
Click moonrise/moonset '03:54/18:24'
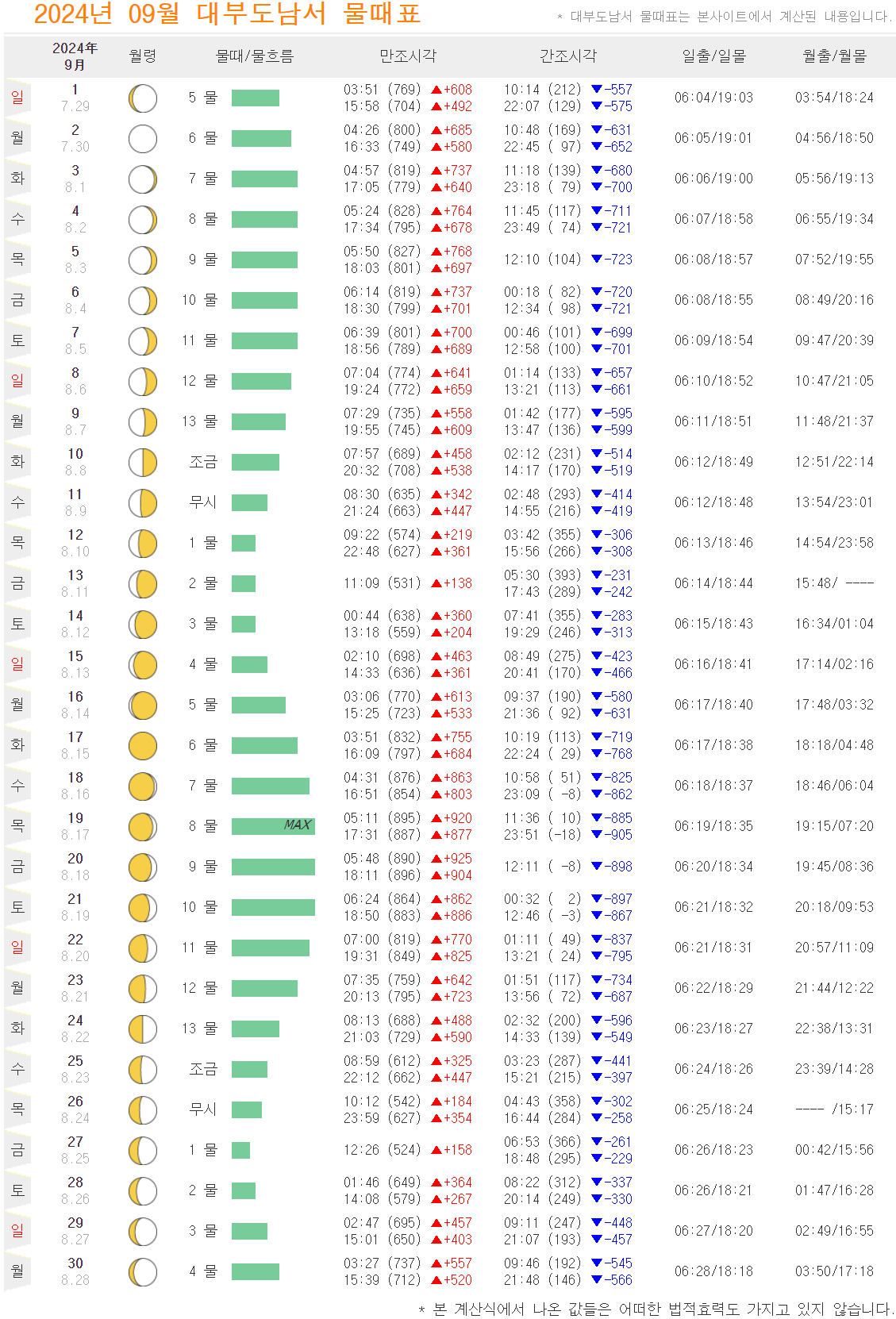pos(834,98)
